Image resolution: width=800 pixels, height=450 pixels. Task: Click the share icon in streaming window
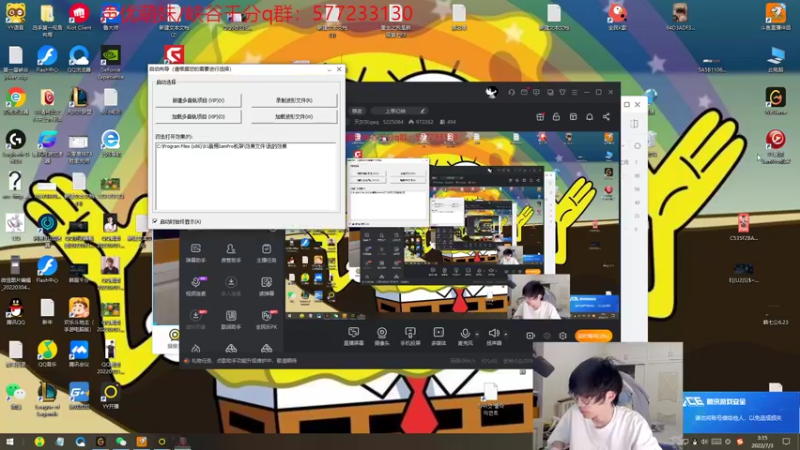pyautogui.click(x=606, y=117)
